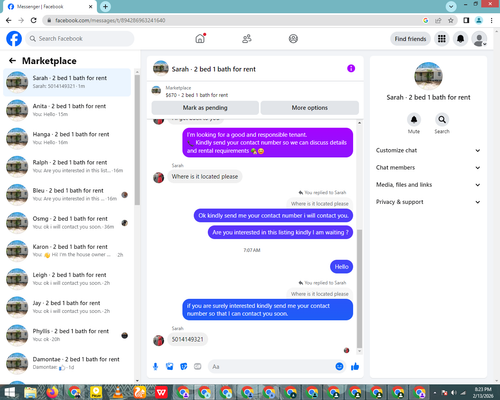Open Leigh's 2 bed 1 bath chat
This screenshot has height=400, width=500.
pos(67,279)
